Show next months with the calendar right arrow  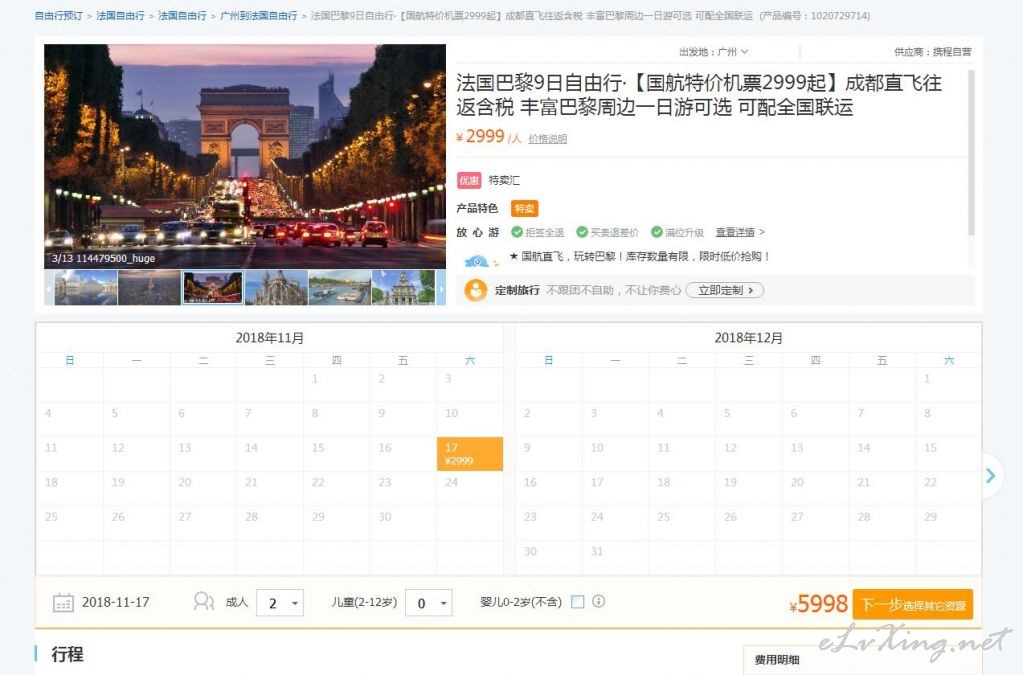pyautogui.click(x=991, y=476)
